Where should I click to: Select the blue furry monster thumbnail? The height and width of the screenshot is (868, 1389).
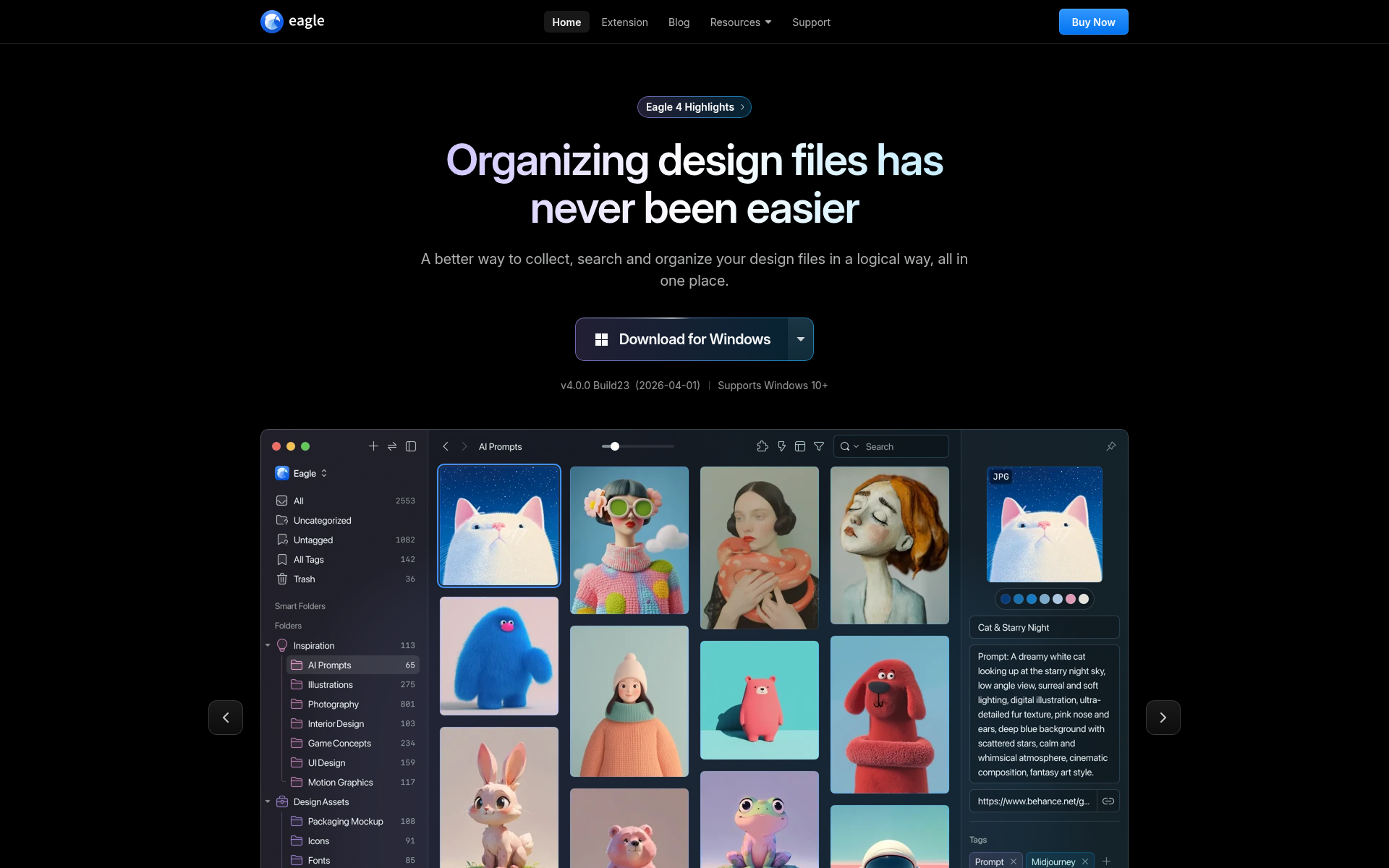499,655
